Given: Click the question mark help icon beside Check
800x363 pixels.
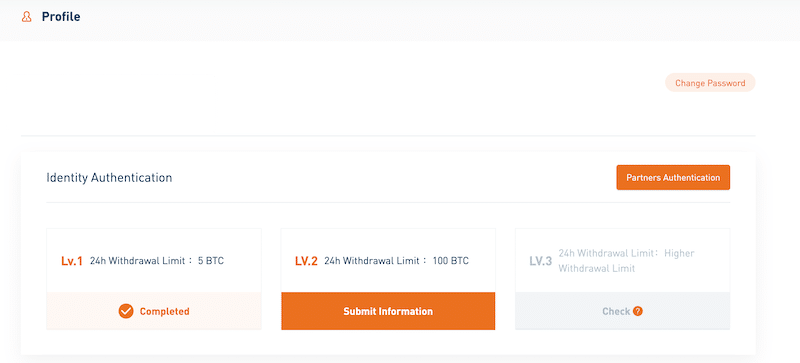Looking at the screenshot, I should pos(637,311).
